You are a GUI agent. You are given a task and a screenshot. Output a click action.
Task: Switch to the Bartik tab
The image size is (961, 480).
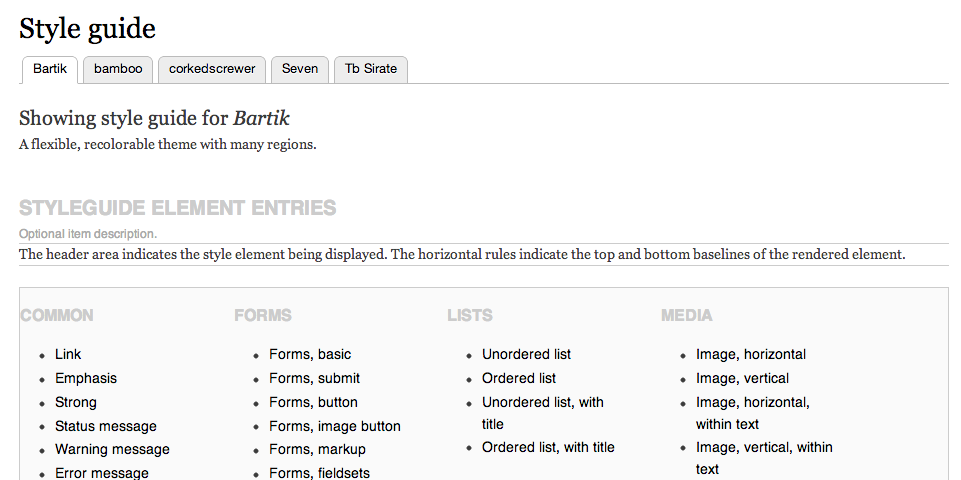pyautogui.click(x=50, y=69)
